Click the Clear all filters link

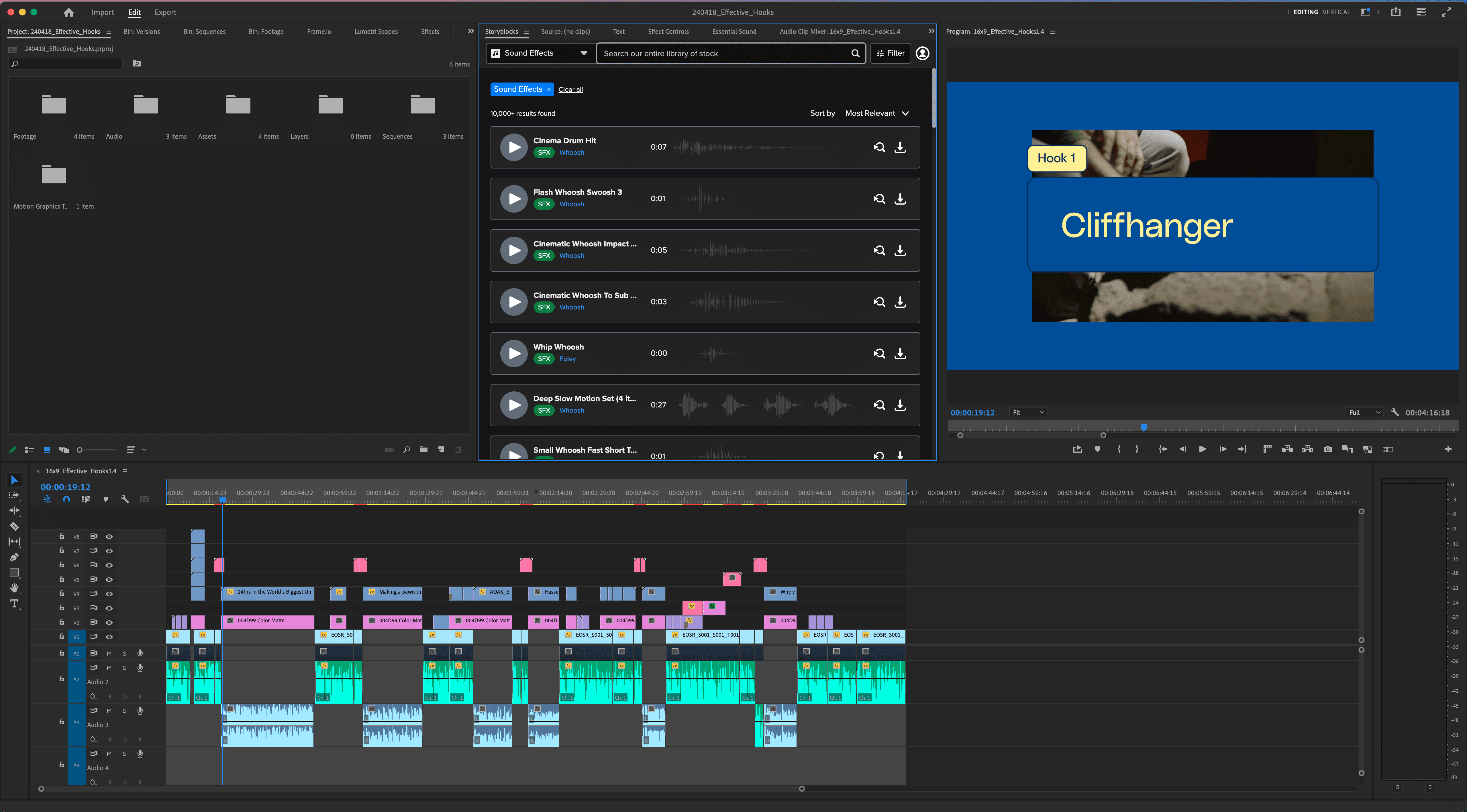(x=570, y=89)
